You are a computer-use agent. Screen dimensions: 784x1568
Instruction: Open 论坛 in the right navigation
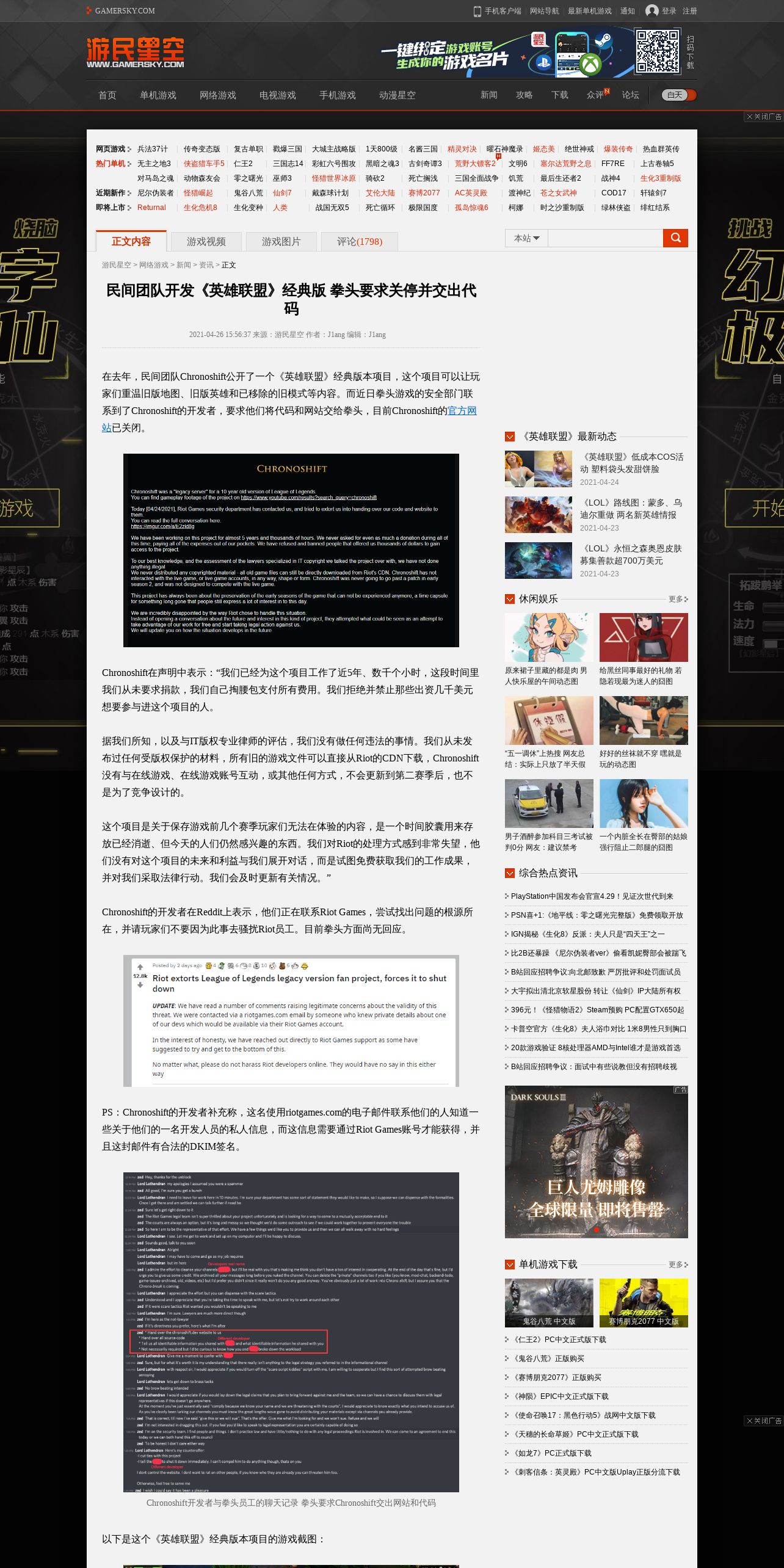tap(631, 95)
